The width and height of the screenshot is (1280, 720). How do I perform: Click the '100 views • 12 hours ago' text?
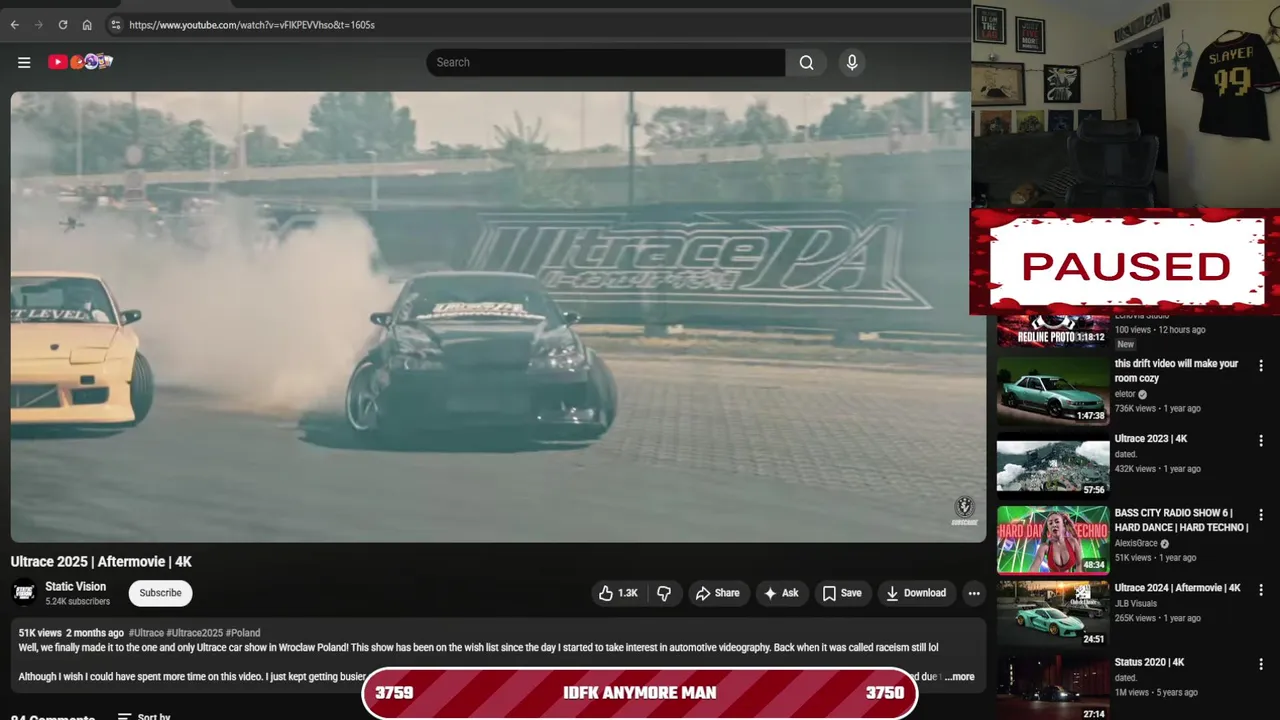click(x=1160, y=330)
